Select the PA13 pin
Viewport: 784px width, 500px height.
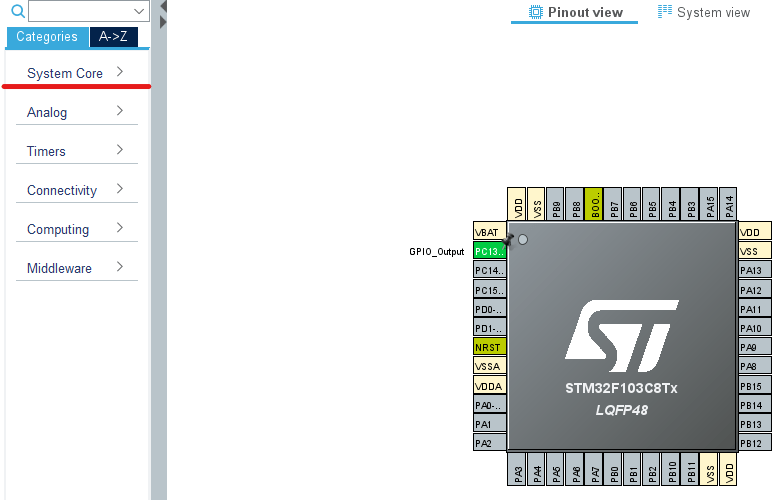point(755,270)
